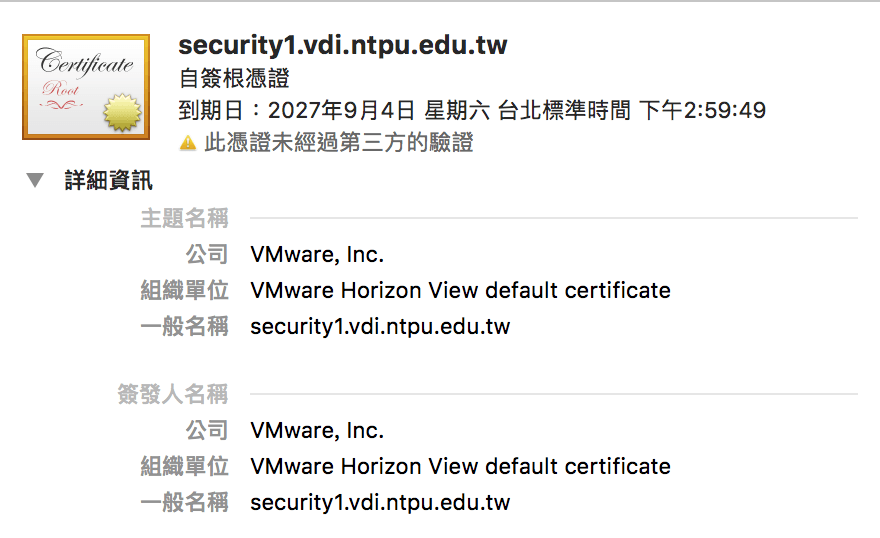Collapse the 詳細資訊 disclosure triangle
880x538 pixels.
pyautogui.click(x=36, y=180)
